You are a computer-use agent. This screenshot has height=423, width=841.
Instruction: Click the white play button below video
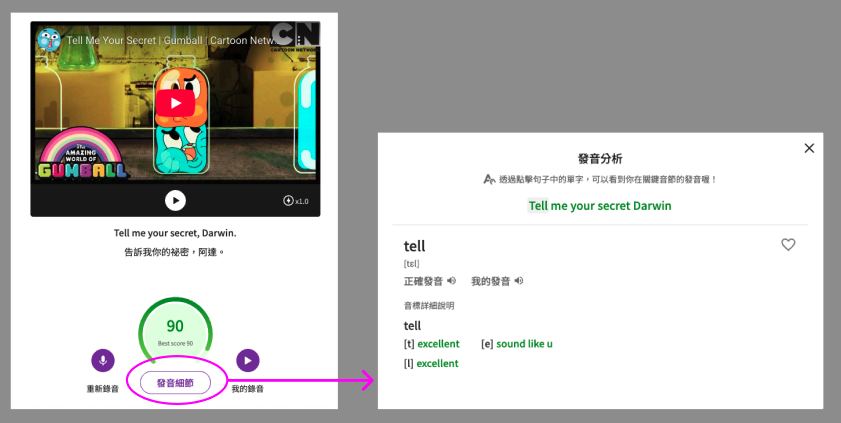pos(175,201)
